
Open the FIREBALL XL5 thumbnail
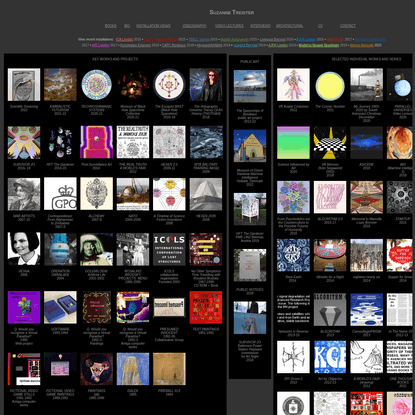click(x=169, y=369)
